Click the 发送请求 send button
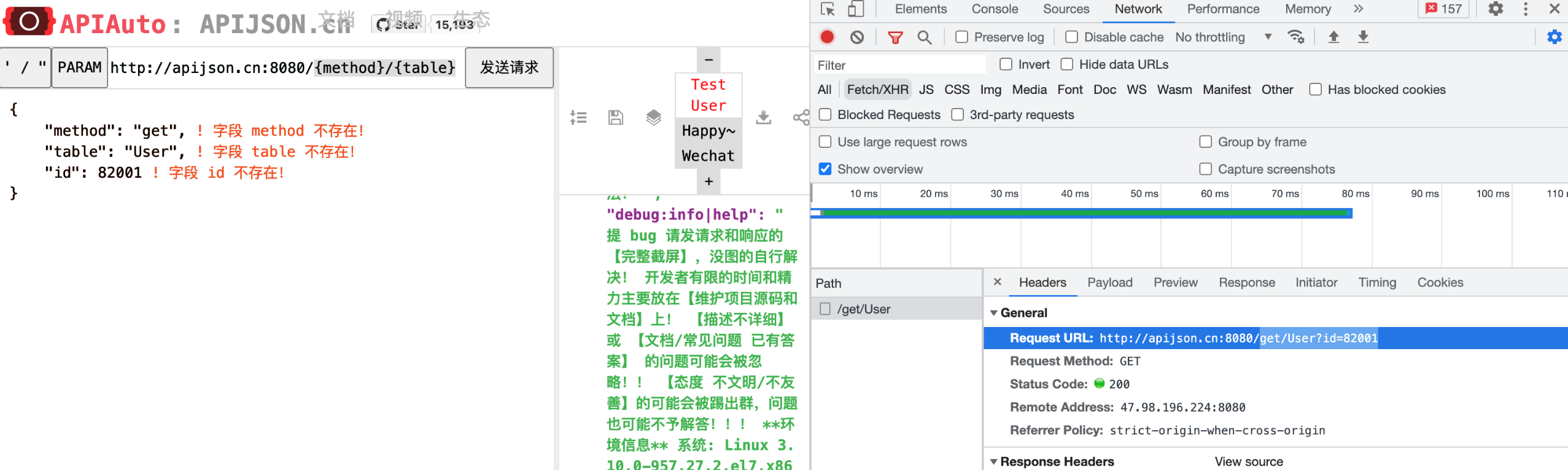This screenshot has width=1568, height=470. [x=509, y=67]
